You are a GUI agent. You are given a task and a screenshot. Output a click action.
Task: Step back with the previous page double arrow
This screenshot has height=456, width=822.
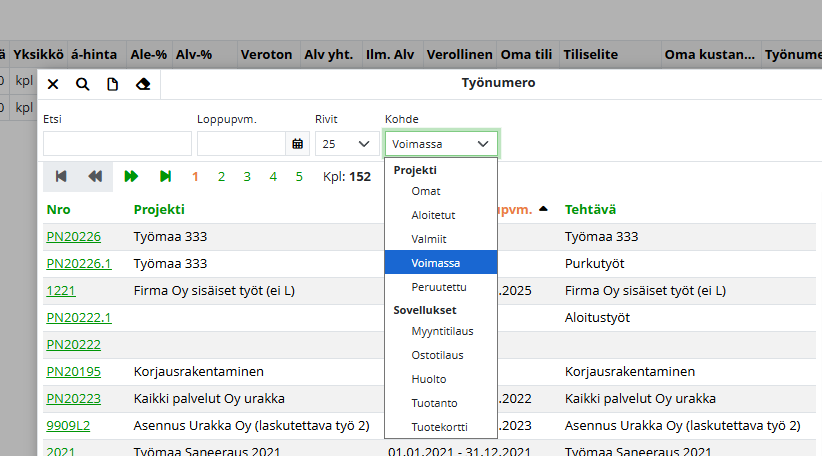point(95,176)
